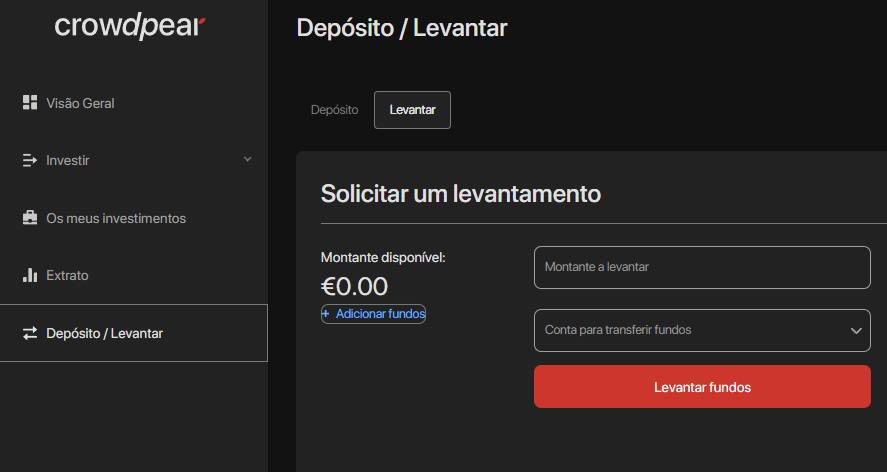Click the bar chart icon beside Extrato

click(30, 275)
